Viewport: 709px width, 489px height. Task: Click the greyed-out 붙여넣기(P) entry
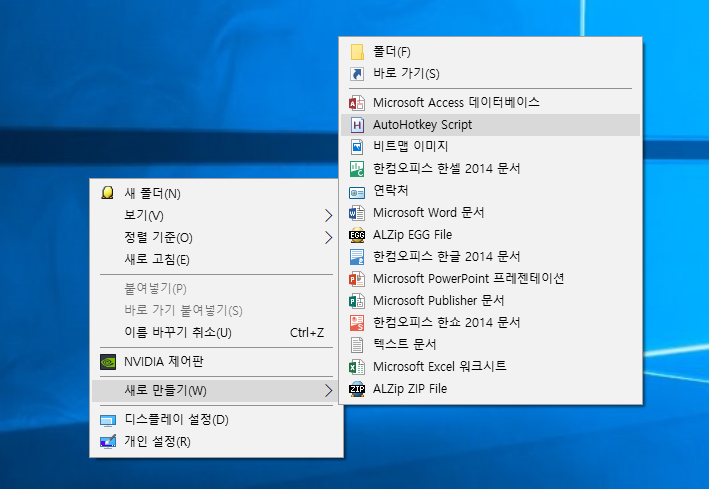tap(213, 289)
